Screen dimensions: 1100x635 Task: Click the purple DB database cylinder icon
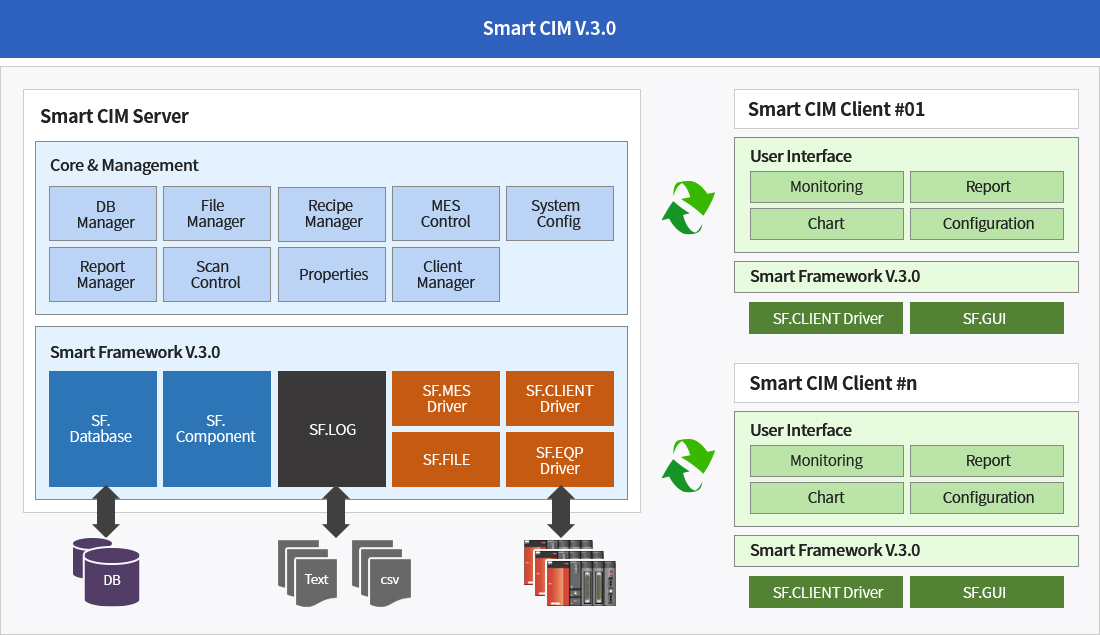tap(107, 572)
